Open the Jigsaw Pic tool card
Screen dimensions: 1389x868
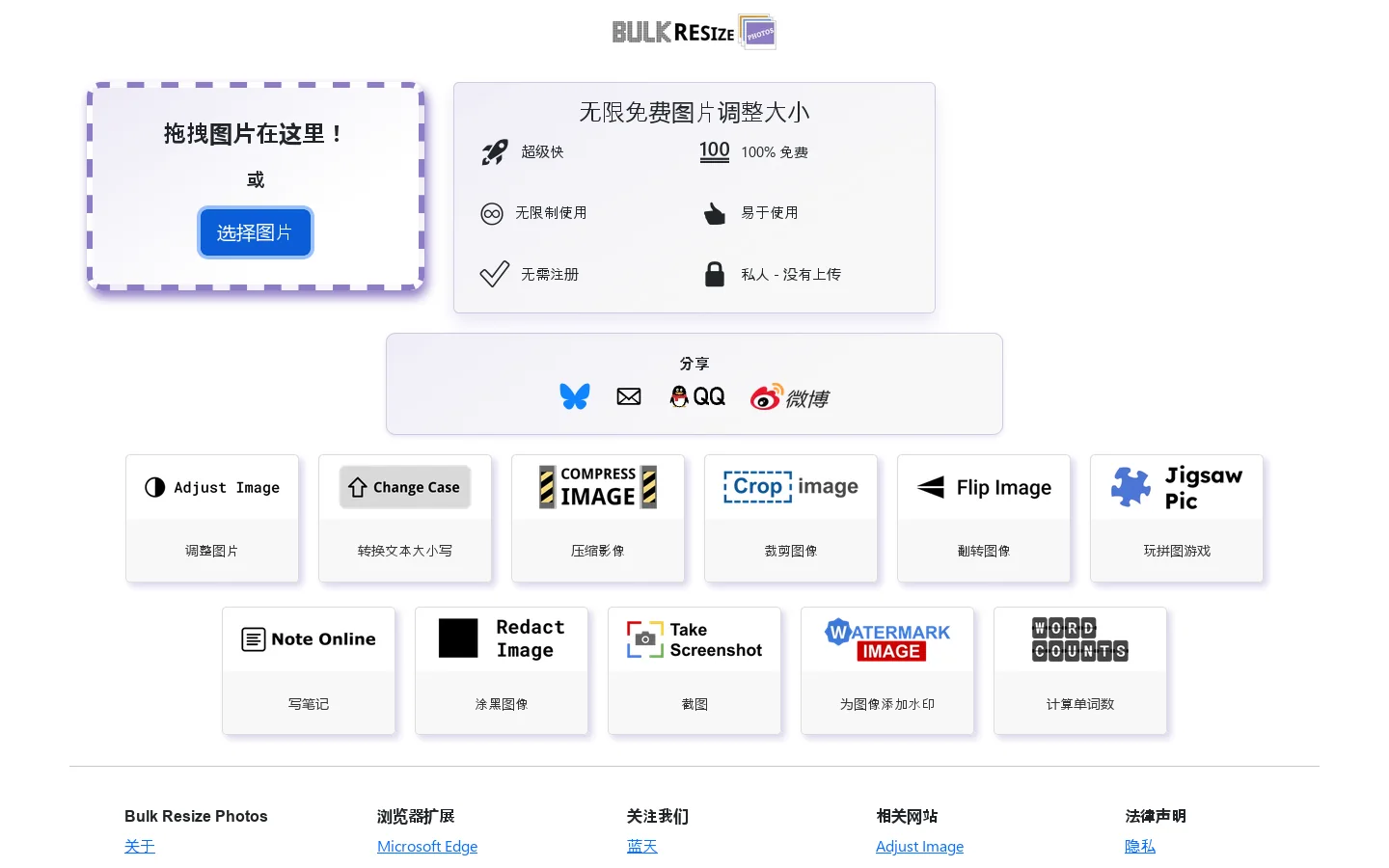click(1177, 518)
